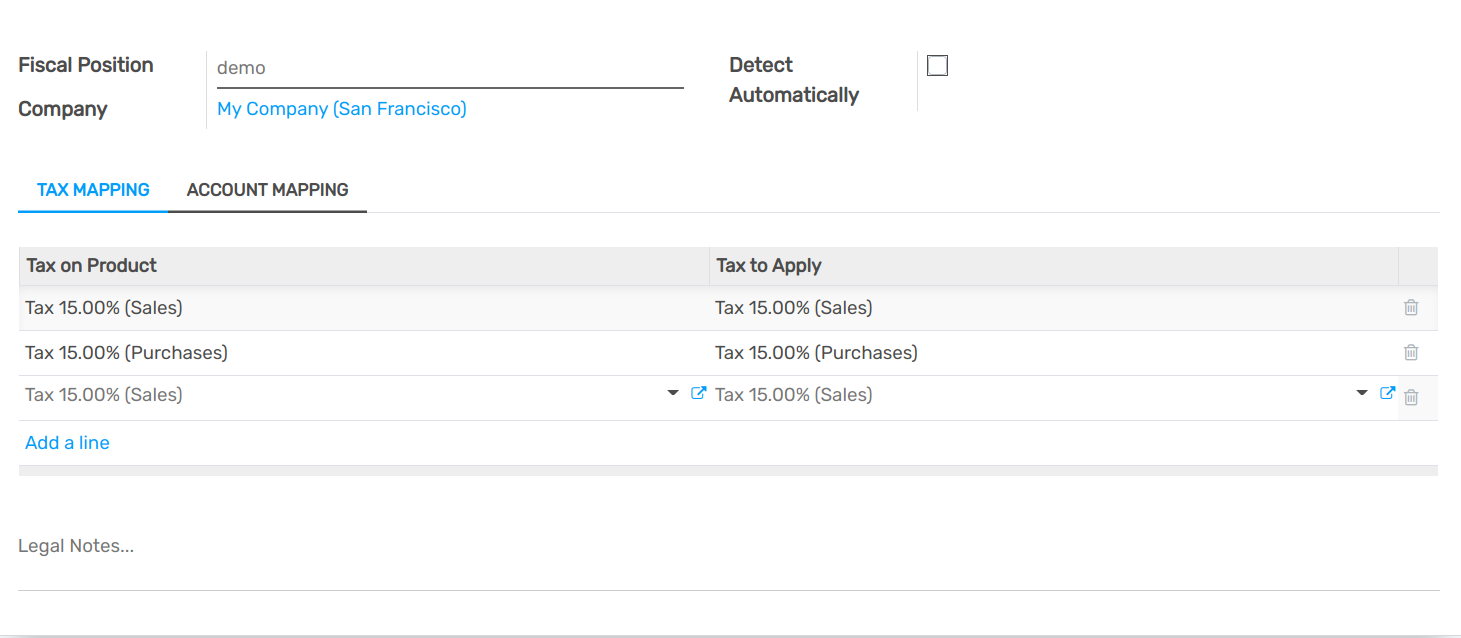Screen dimensions: 1461x638
Task: Open the Tax to Apply dropdown
Action: pos(1362,393)
